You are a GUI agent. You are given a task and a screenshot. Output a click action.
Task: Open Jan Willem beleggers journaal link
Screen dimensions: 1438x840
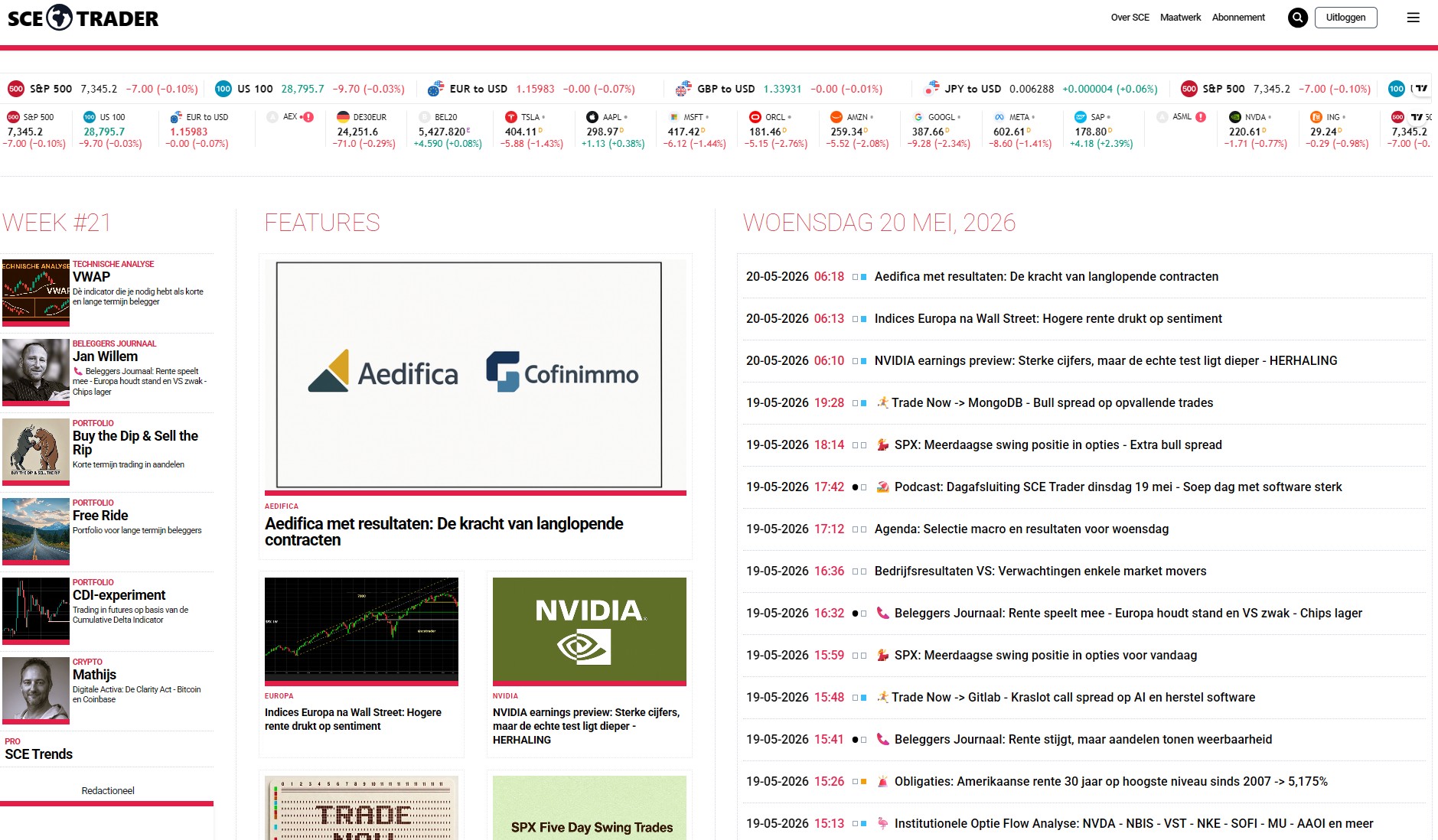105,357
